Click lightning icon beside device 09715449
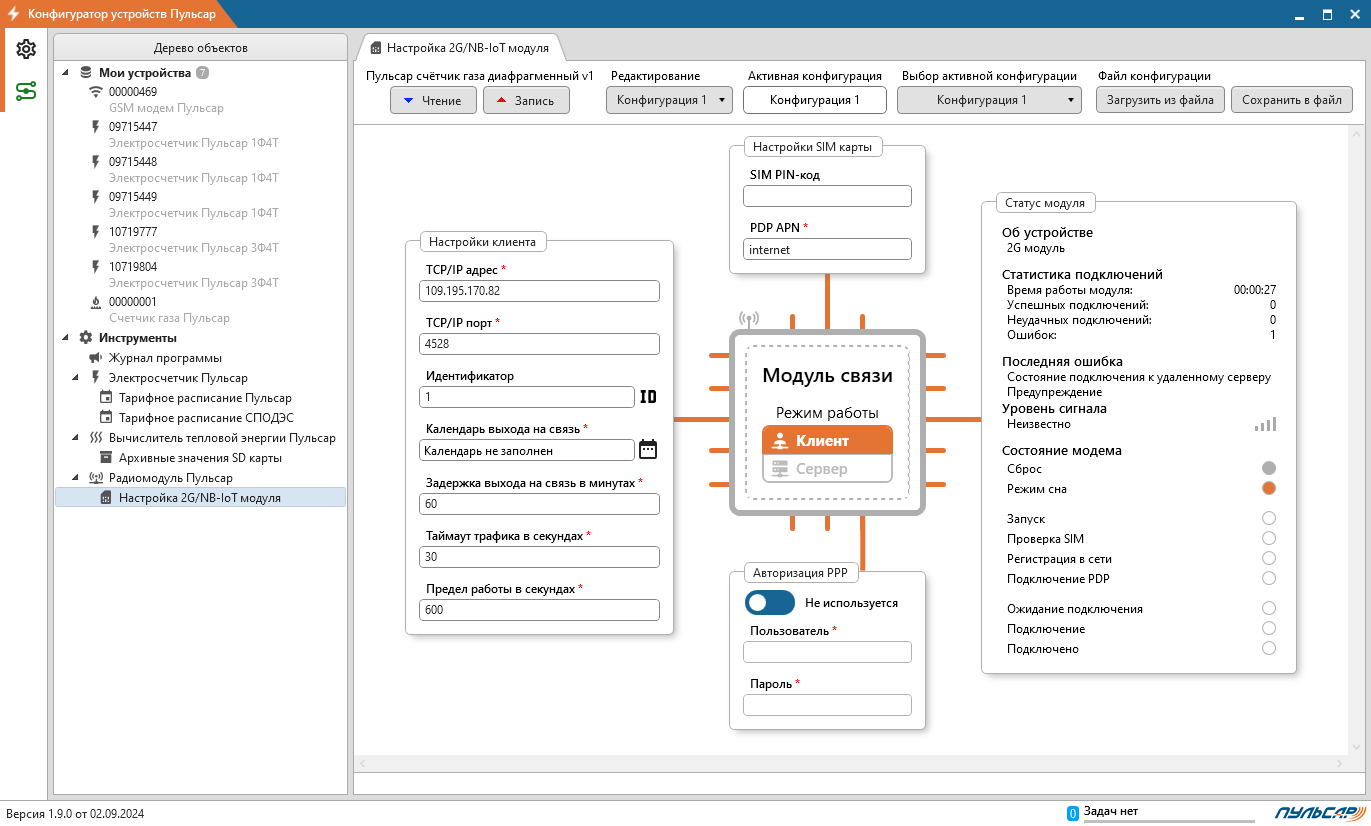The image size is (1371, 826). tap(96, 197)
